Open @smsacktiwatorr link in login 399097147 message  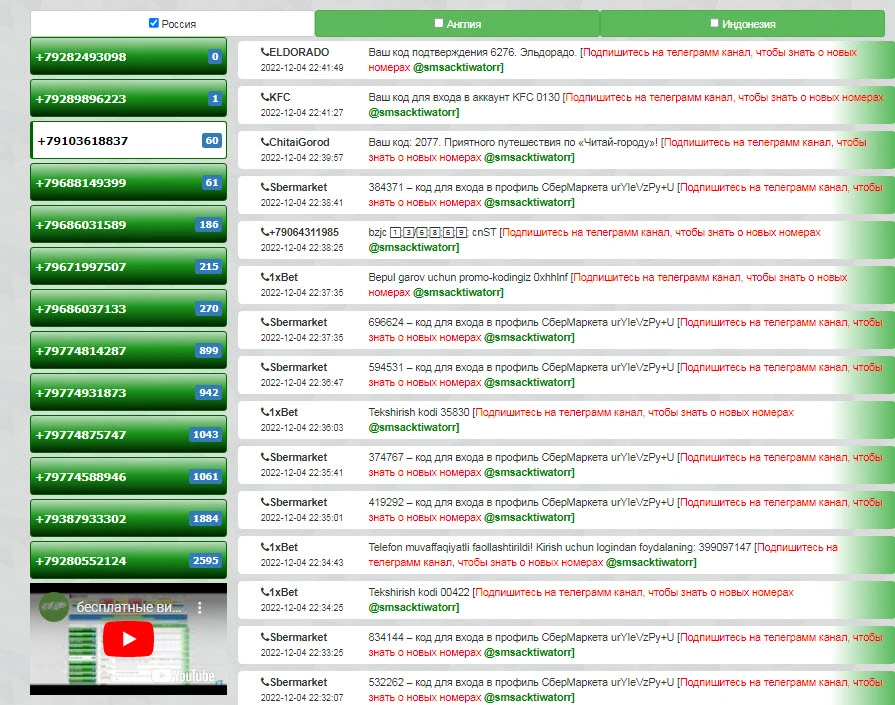click(x=650, y=562)
